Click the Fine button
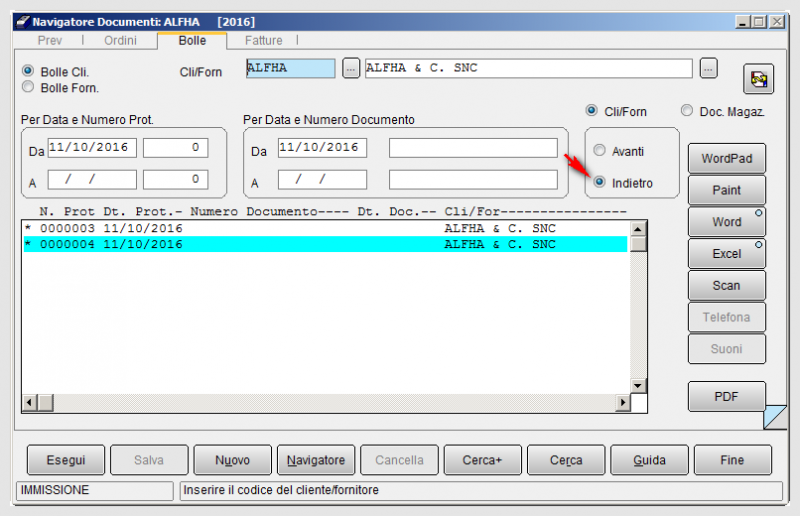 [733, 460]
